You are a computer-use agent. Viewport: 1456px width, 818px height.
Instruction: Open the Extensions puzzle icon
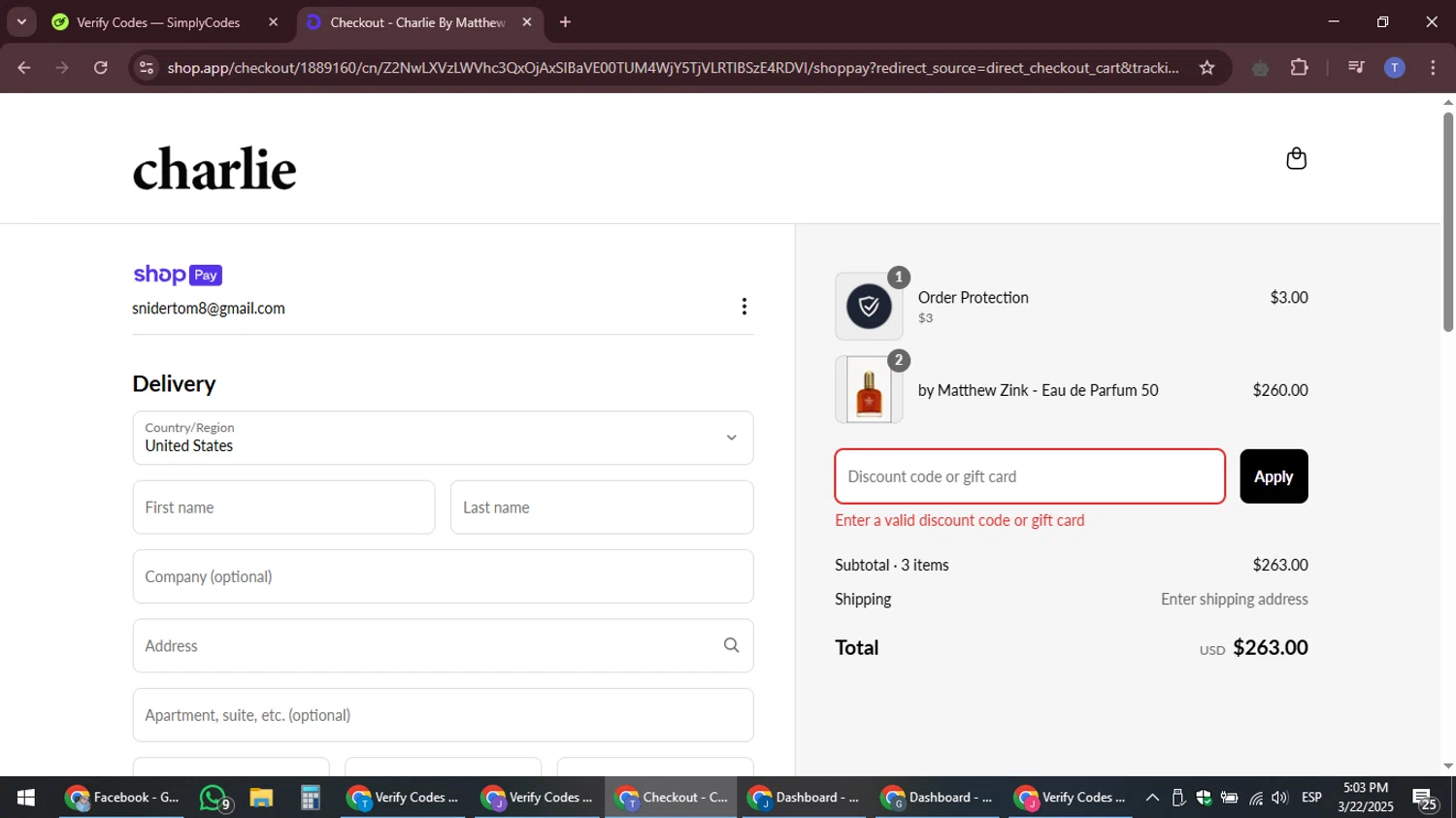[1299, 68]
